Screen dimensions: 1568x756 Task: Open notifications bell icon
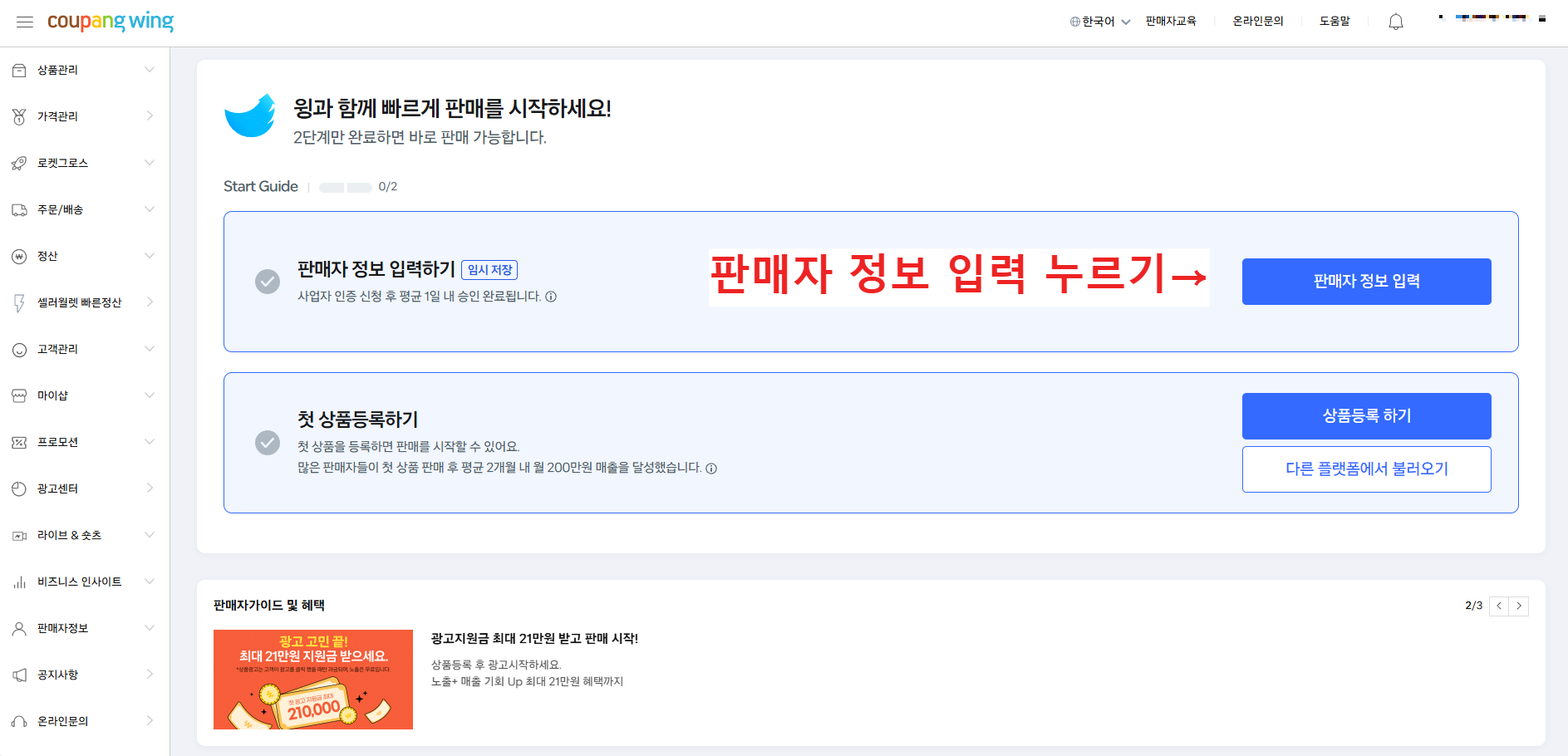(1396, 22)
